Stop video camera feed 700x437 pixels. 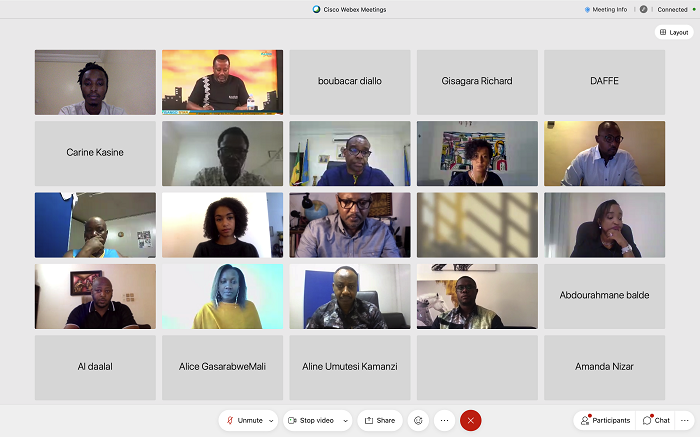[x=311, y=420]
